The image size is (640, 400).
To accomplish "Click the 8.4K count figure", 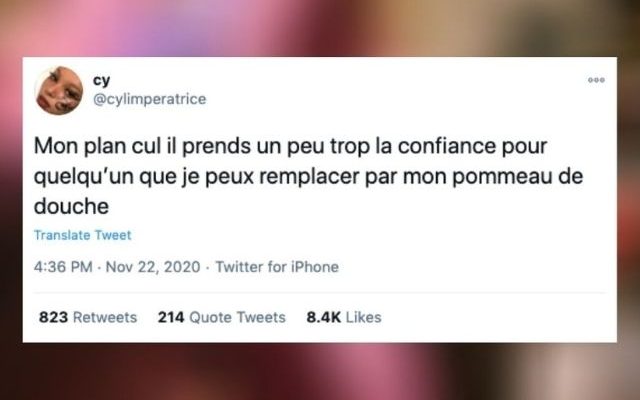I will (x=324, y=317).
